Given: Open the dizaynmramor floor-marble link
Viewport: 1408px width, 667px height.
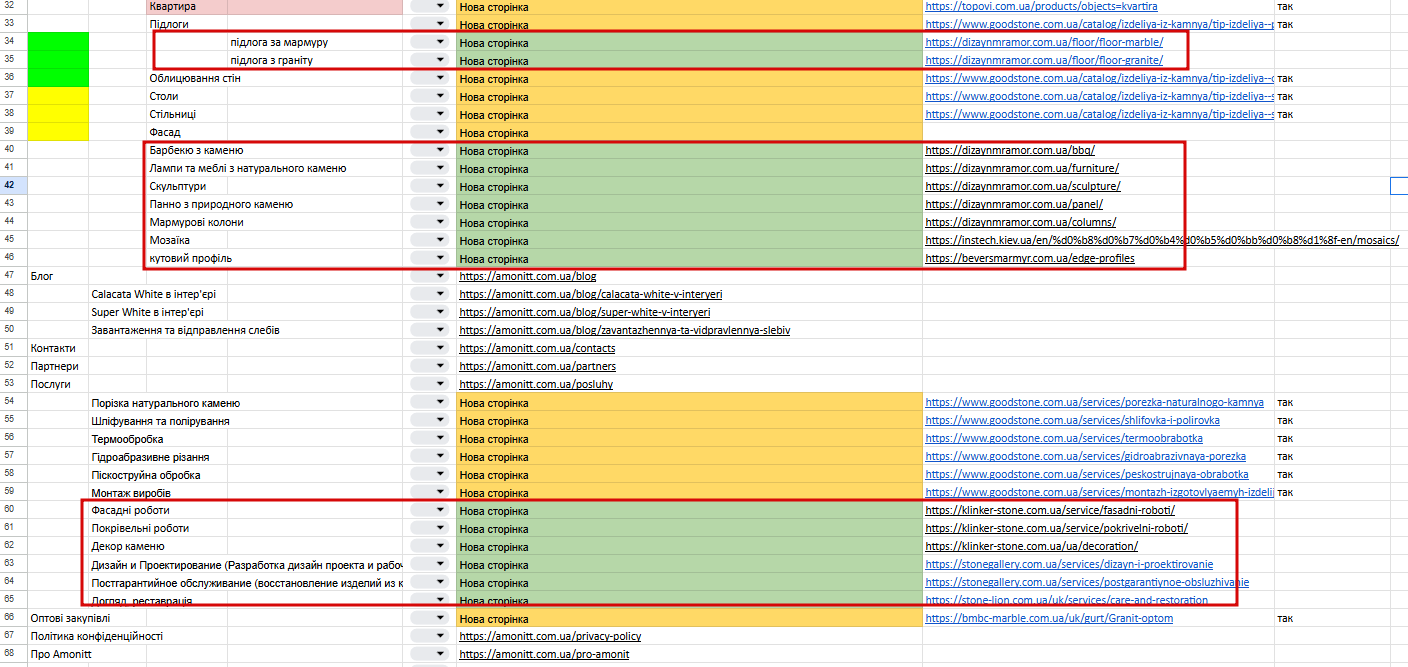Looking at the screenshot, I should pyautogui.click(x=1044, y=43).
